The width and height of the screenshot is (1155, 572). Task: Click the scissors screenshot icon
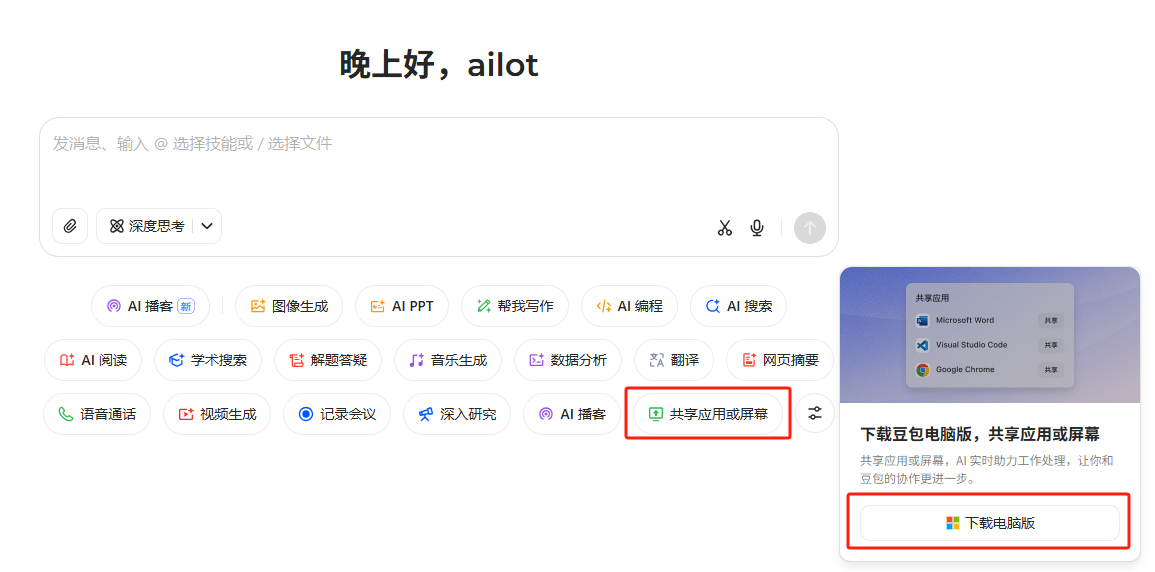point(725,228)
